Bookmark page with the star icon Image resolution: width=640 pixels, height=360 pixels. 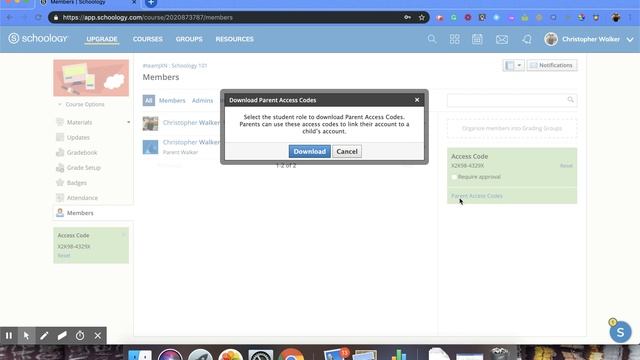422,18
